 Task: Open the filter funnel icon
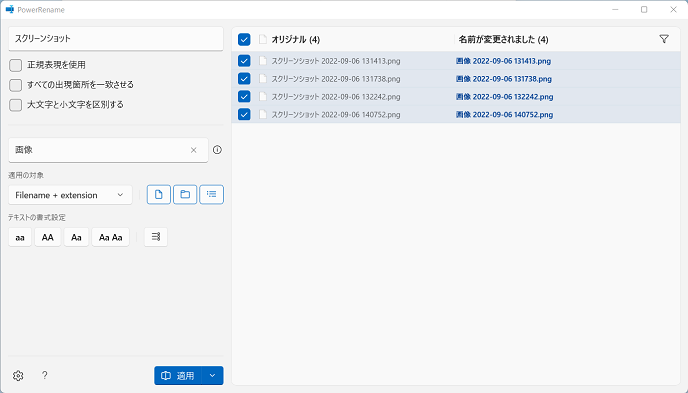coord(664,39)
